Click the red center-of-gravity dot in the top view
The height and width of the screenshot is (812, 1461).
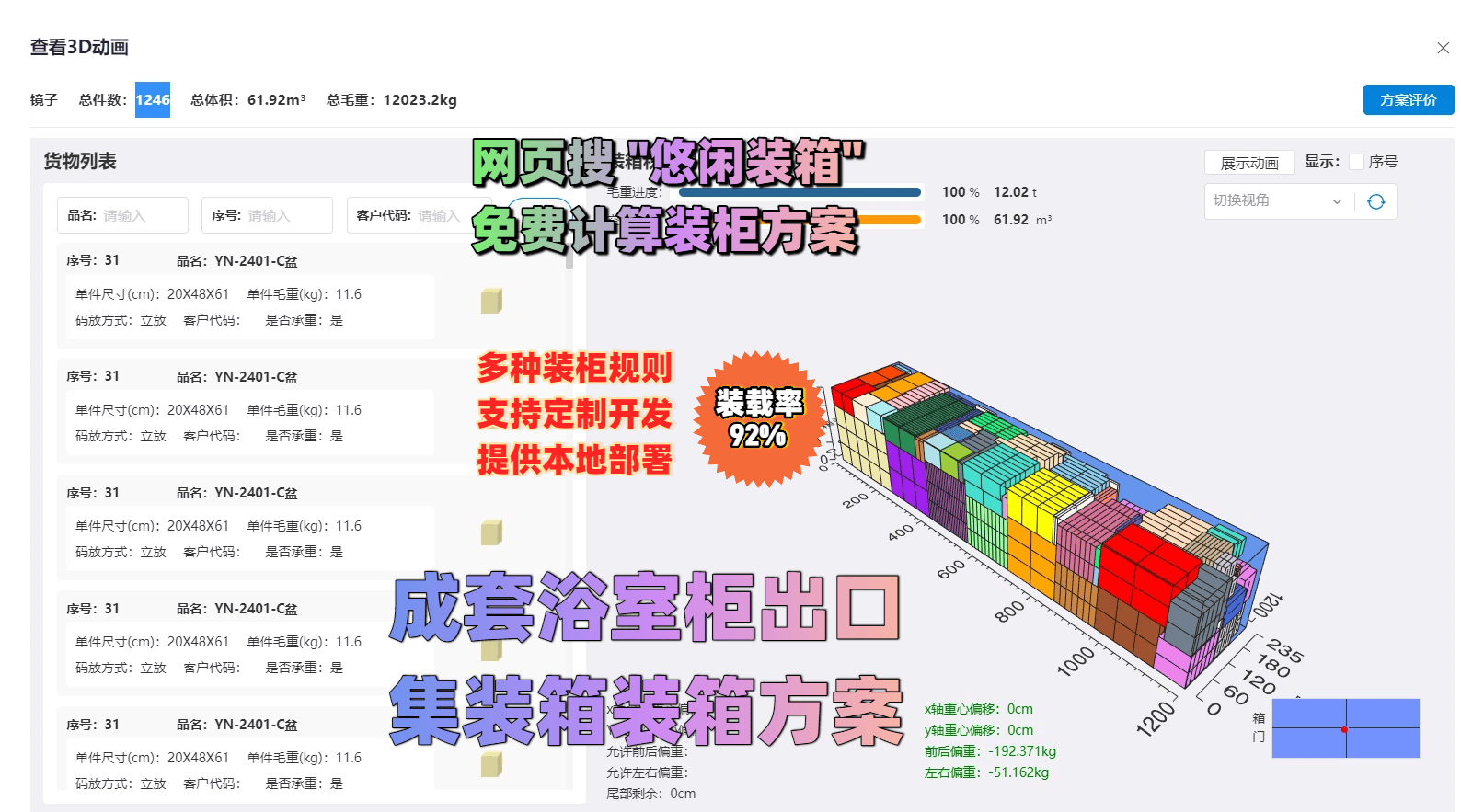[1344, 729]
